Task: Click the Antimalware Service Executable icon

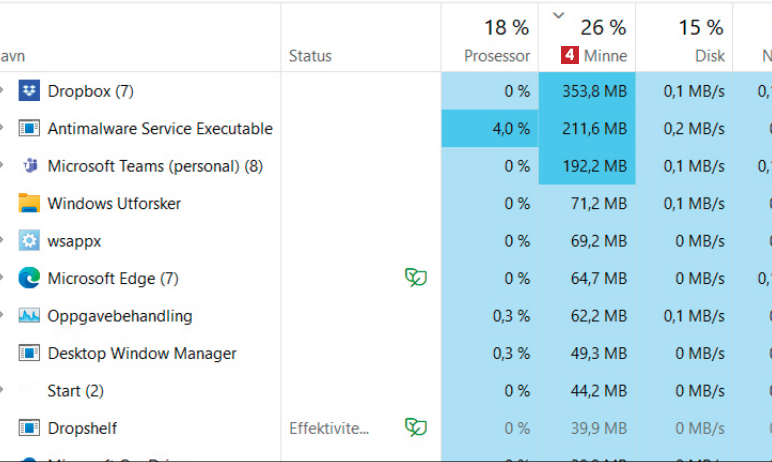Action: pos(28,129)
